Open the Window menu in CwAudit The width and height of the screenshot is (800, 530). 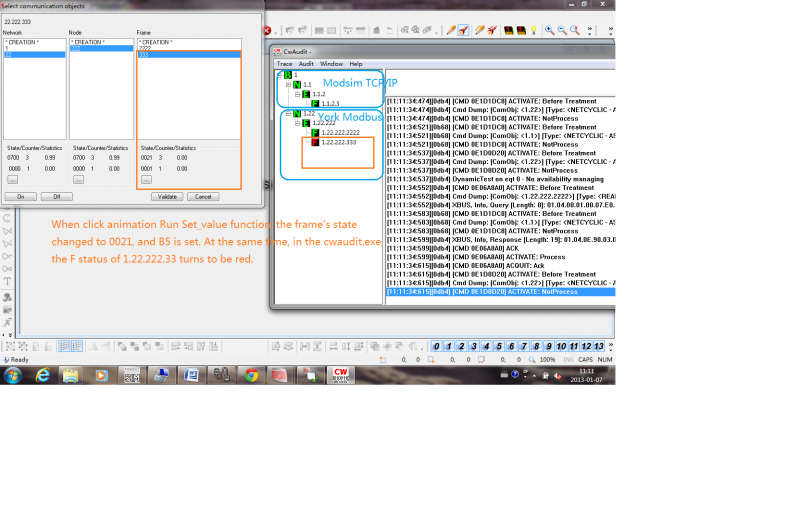coord(331,64)
